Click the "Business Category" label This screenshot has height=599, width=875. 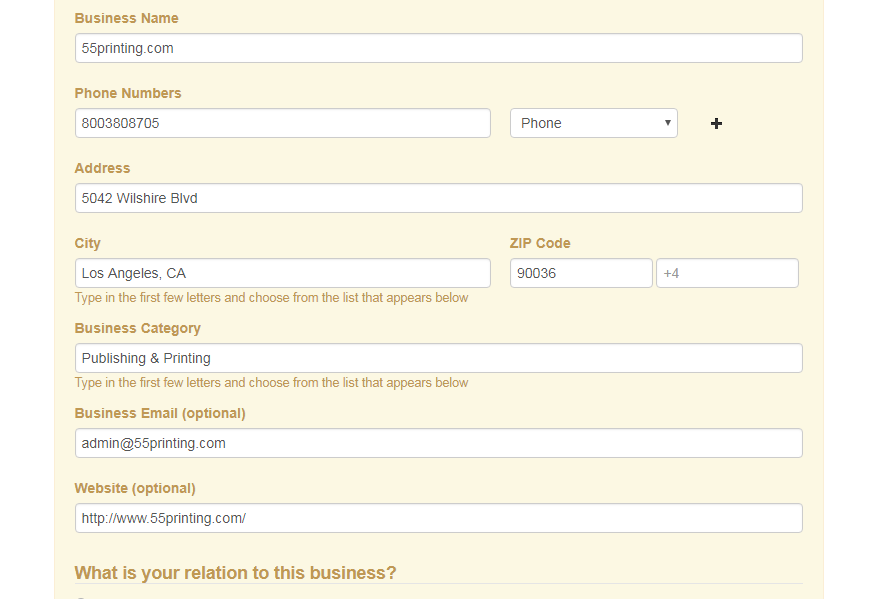(137, 328)
